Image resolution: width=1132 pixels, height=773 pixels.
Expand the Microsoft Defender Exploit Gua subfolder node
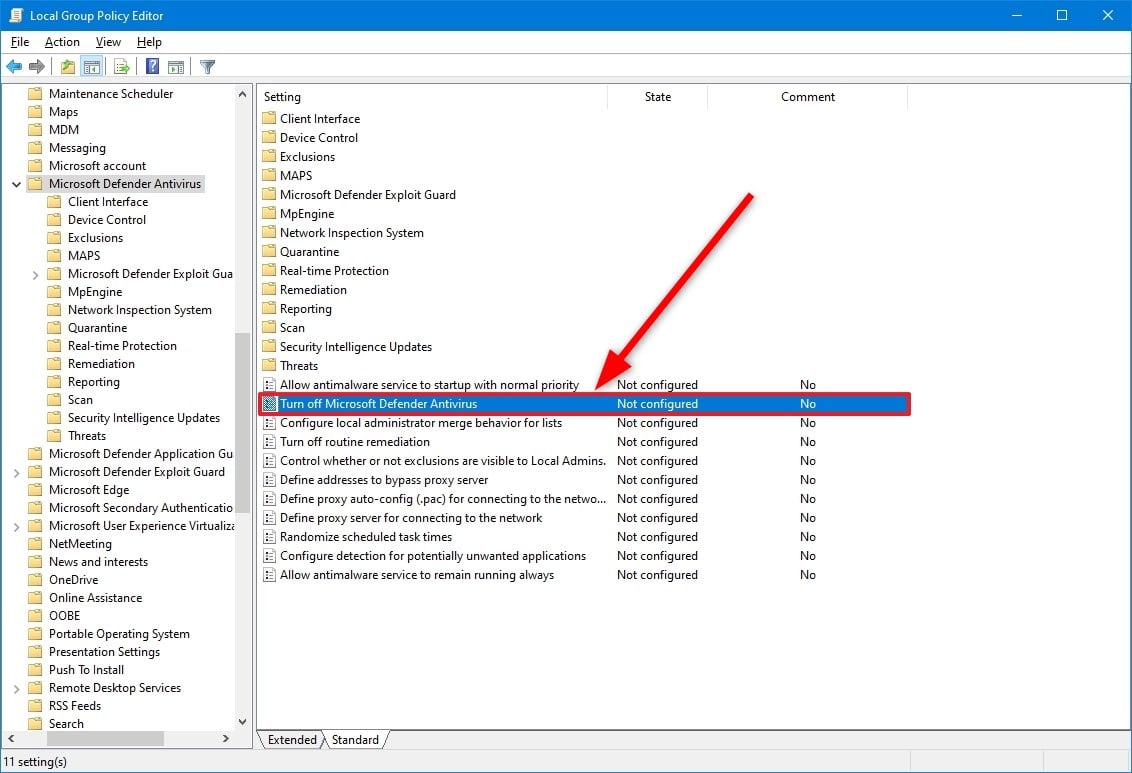pos(35,274)
